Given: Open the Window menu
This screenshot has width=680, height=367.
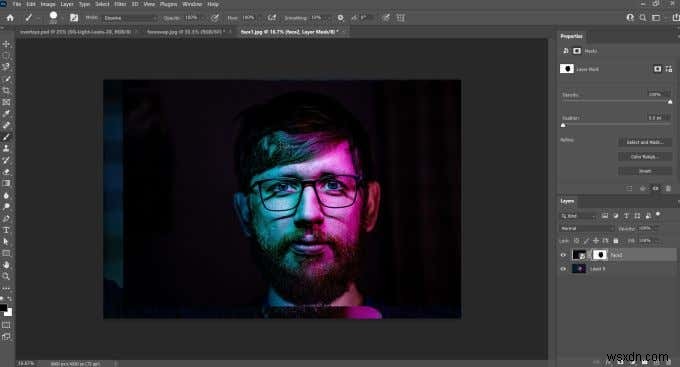Looking at the screenshot, I should click(x=192, y=4).
